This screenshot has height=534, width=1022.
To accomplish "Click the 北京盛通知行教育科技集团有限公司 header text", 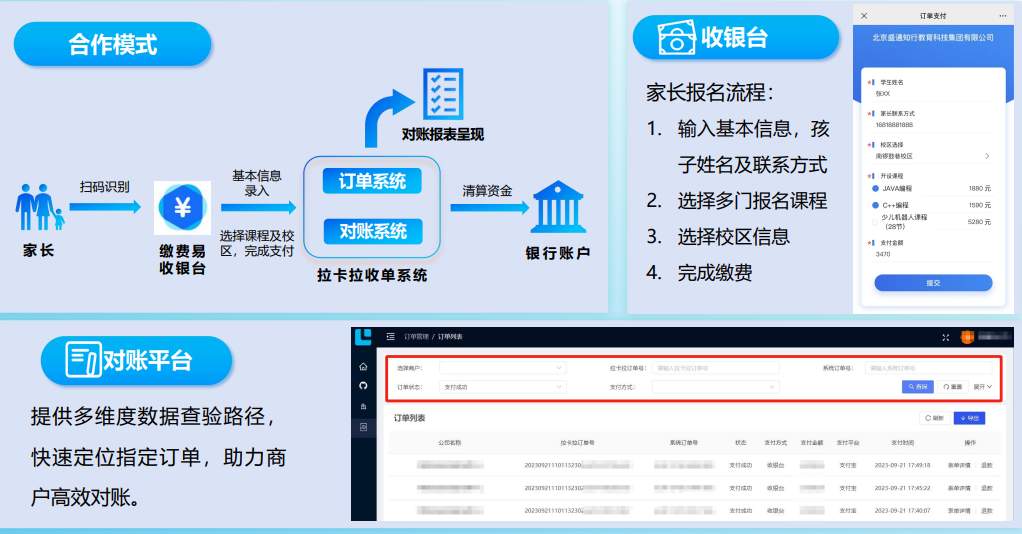I will coord(933,38).
